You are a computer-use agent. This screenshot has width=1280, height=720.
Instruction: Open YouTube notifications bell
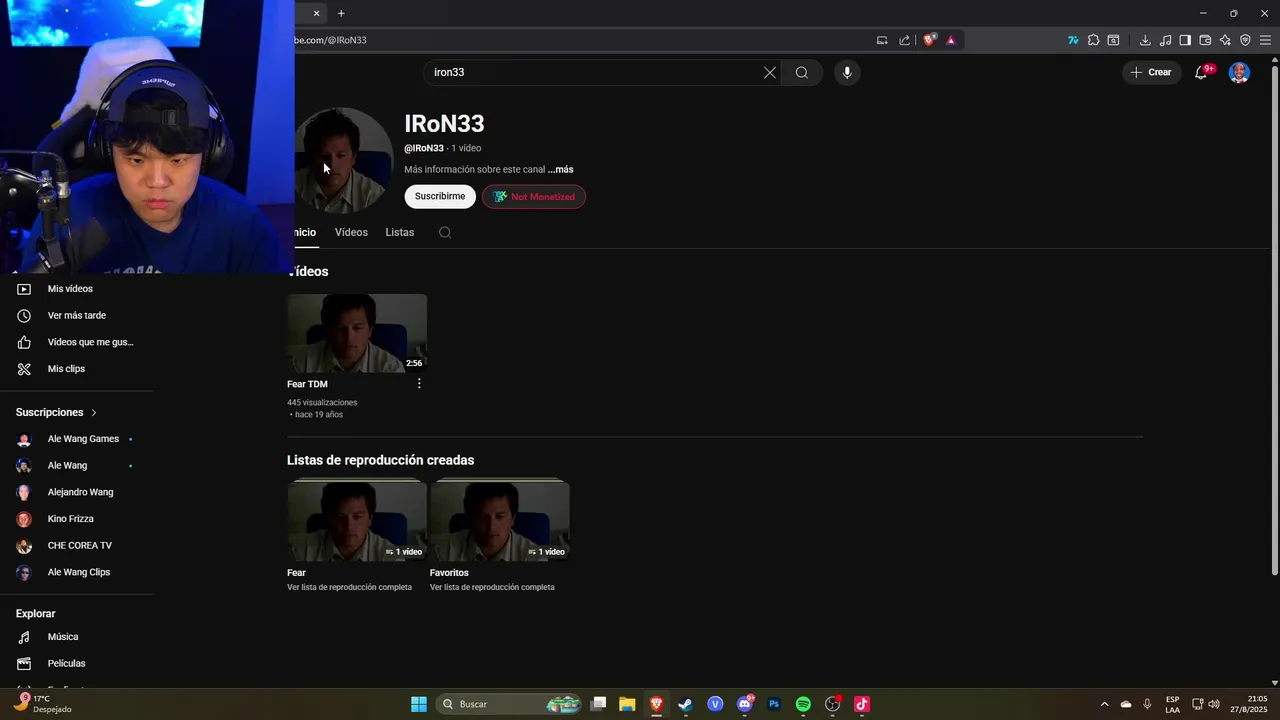1201,72
